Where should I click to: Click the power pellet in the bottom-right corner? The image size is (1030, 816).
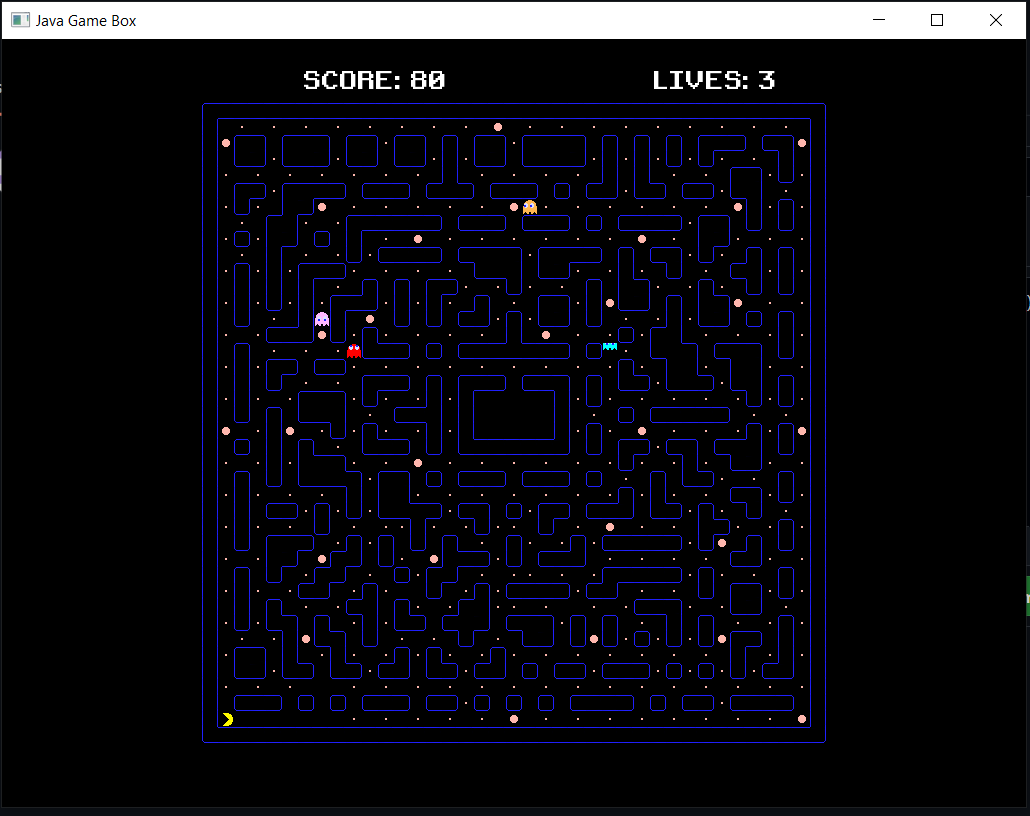(801, 718)
